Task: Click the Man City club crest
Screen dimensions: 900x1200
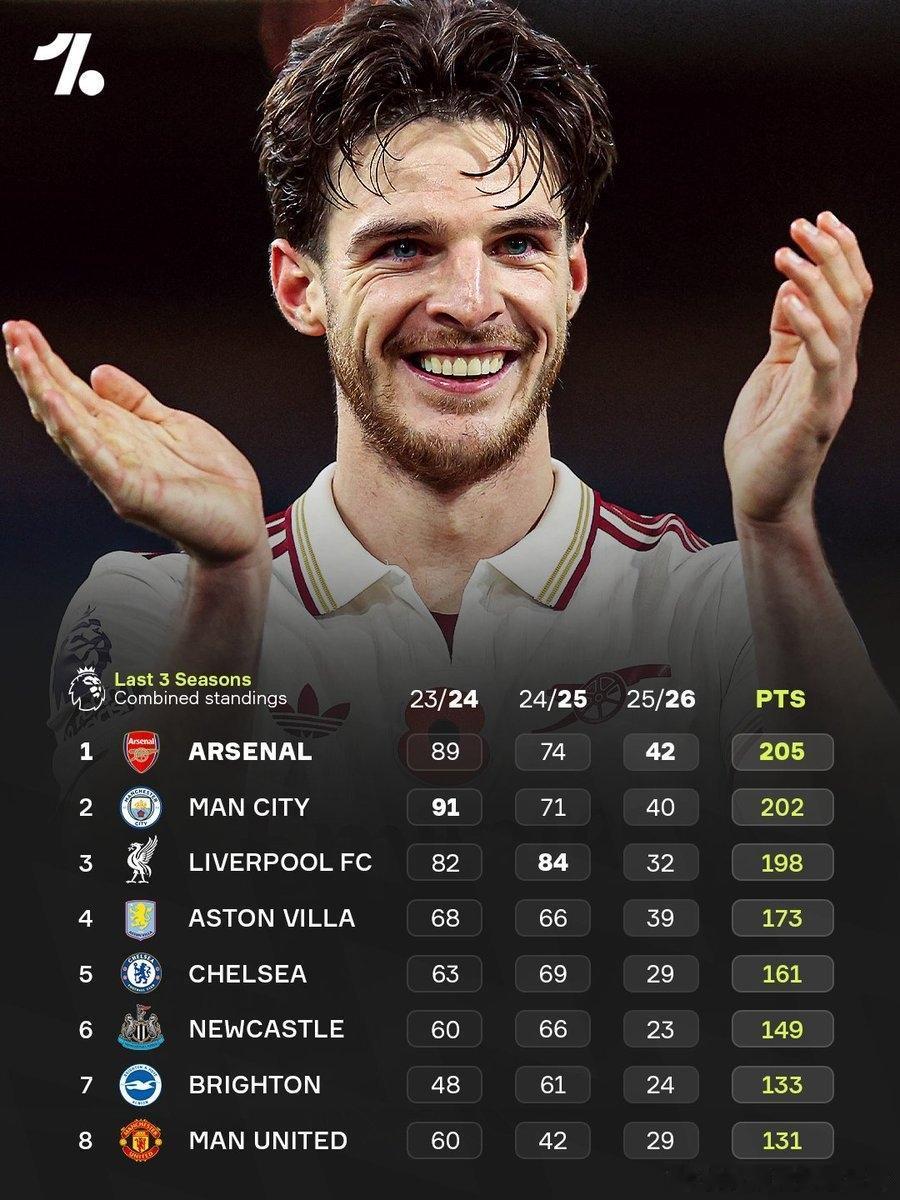Action: pyautogui.click(x=141, y=807)
